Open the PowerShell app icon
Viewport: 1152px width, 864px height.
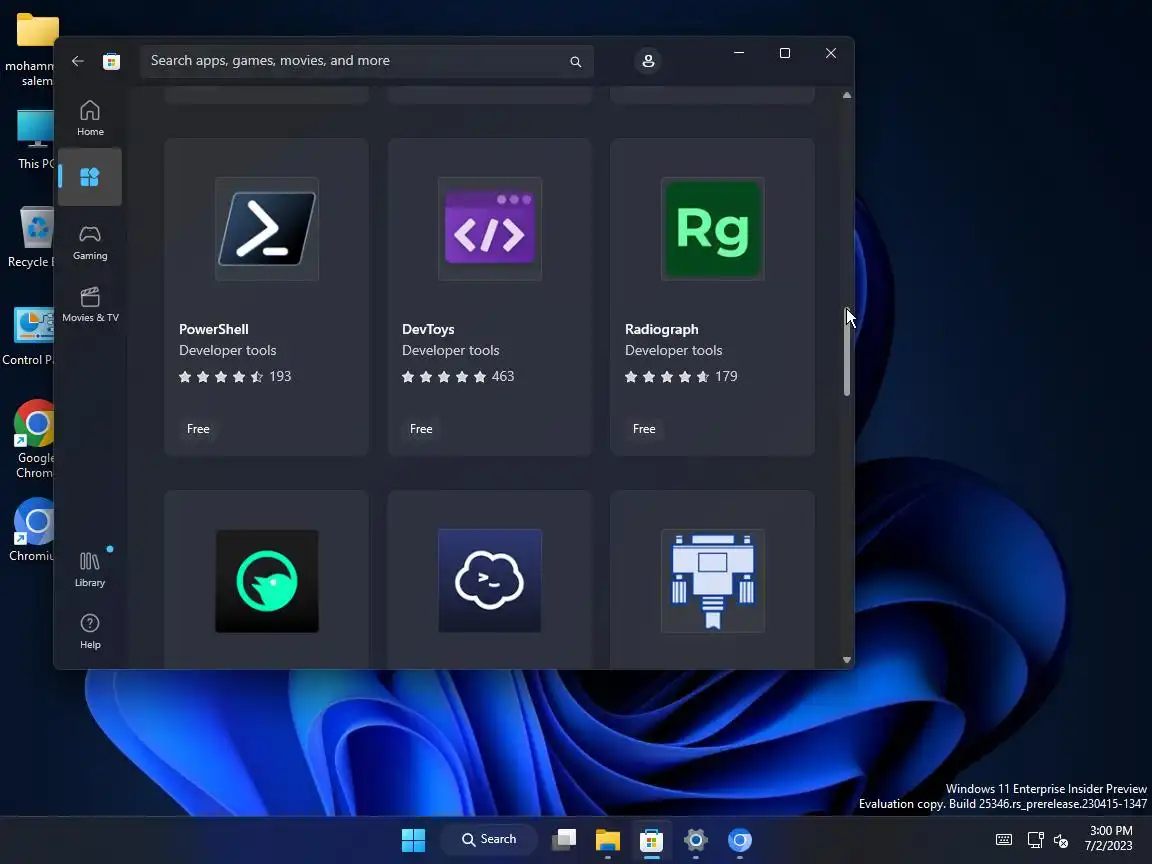point(267,228)
